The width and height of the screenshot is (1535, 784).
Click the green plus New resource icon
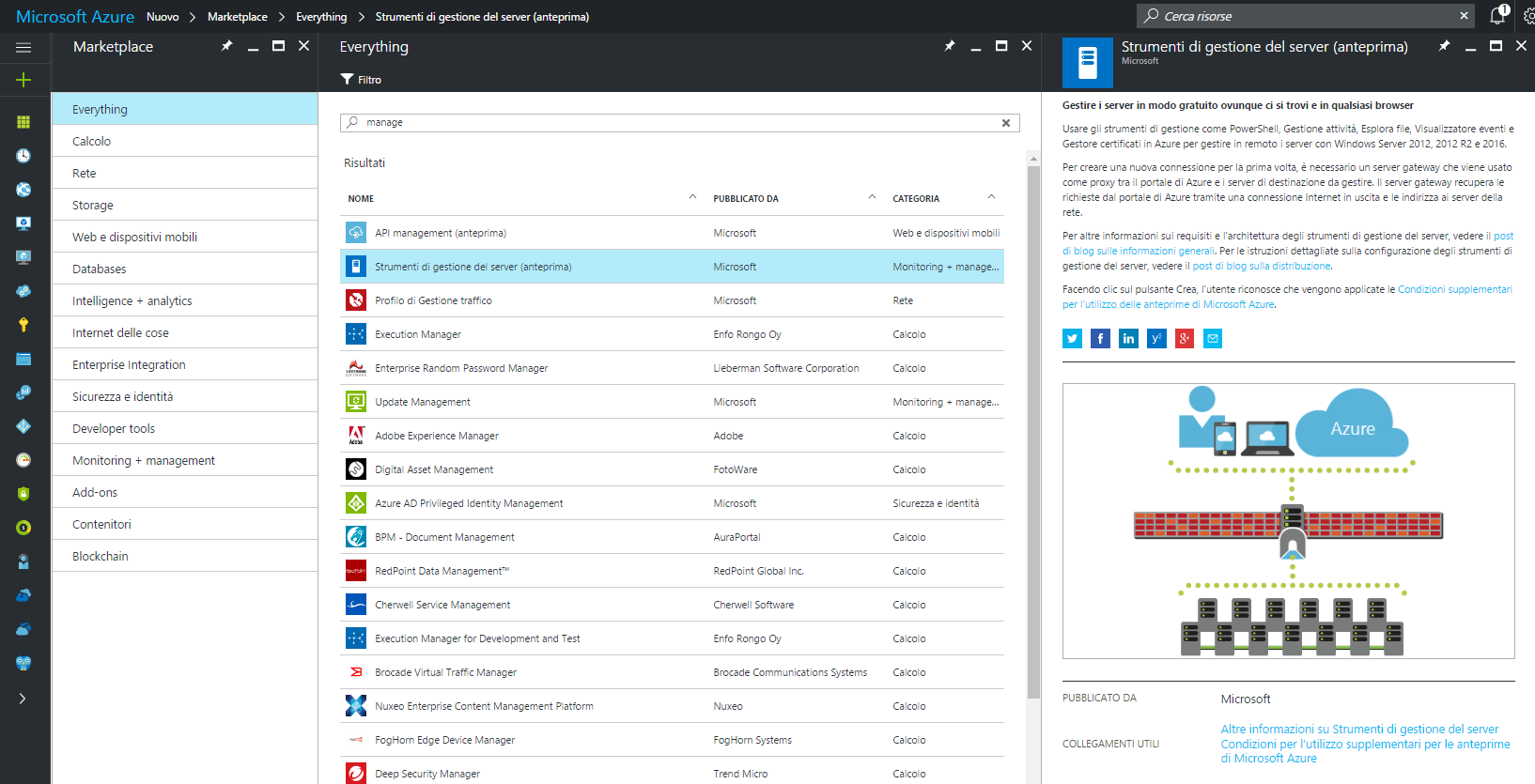pyautogui.click(x=23, y=80)
